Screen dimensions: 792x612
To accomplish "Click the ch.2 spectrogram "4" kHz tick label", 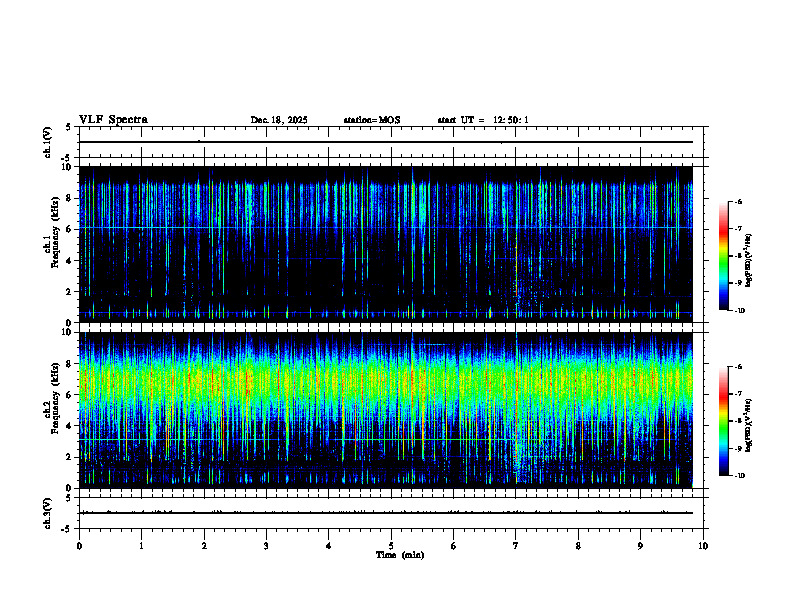I will (x=70, y=426).
